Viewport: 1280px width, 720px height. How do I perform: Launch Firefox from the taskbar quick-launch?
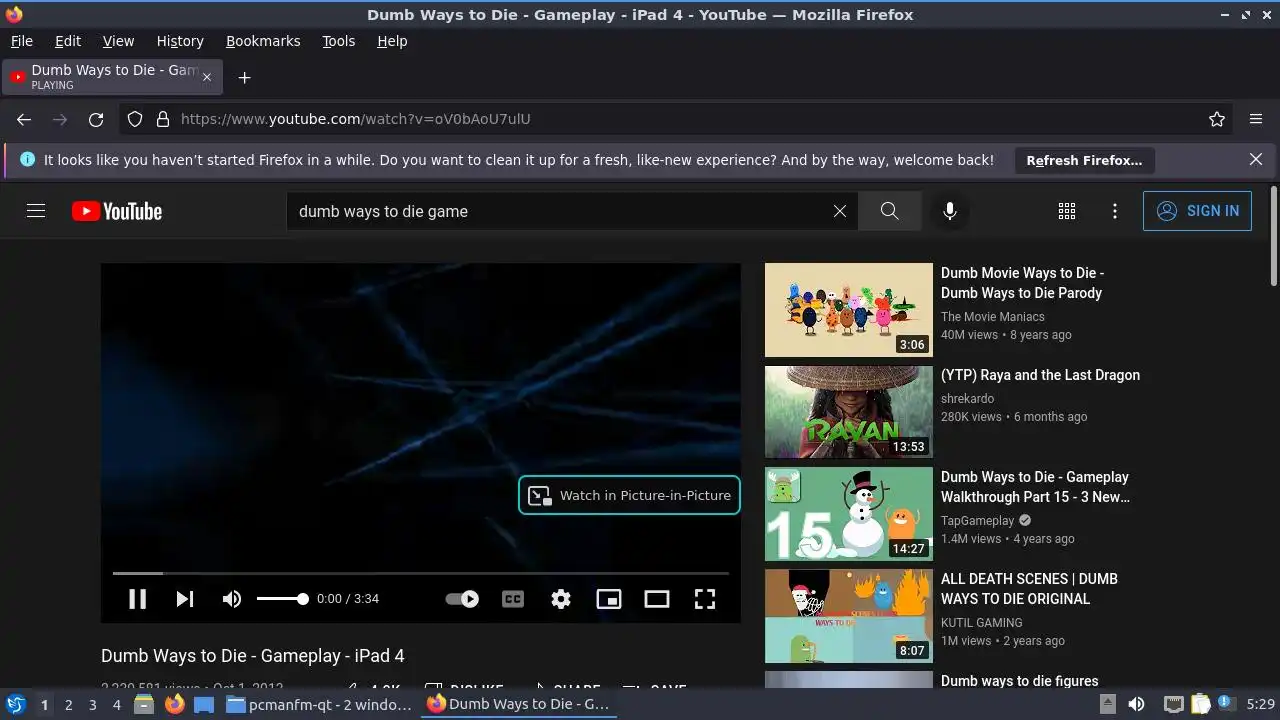click(175, 705)
